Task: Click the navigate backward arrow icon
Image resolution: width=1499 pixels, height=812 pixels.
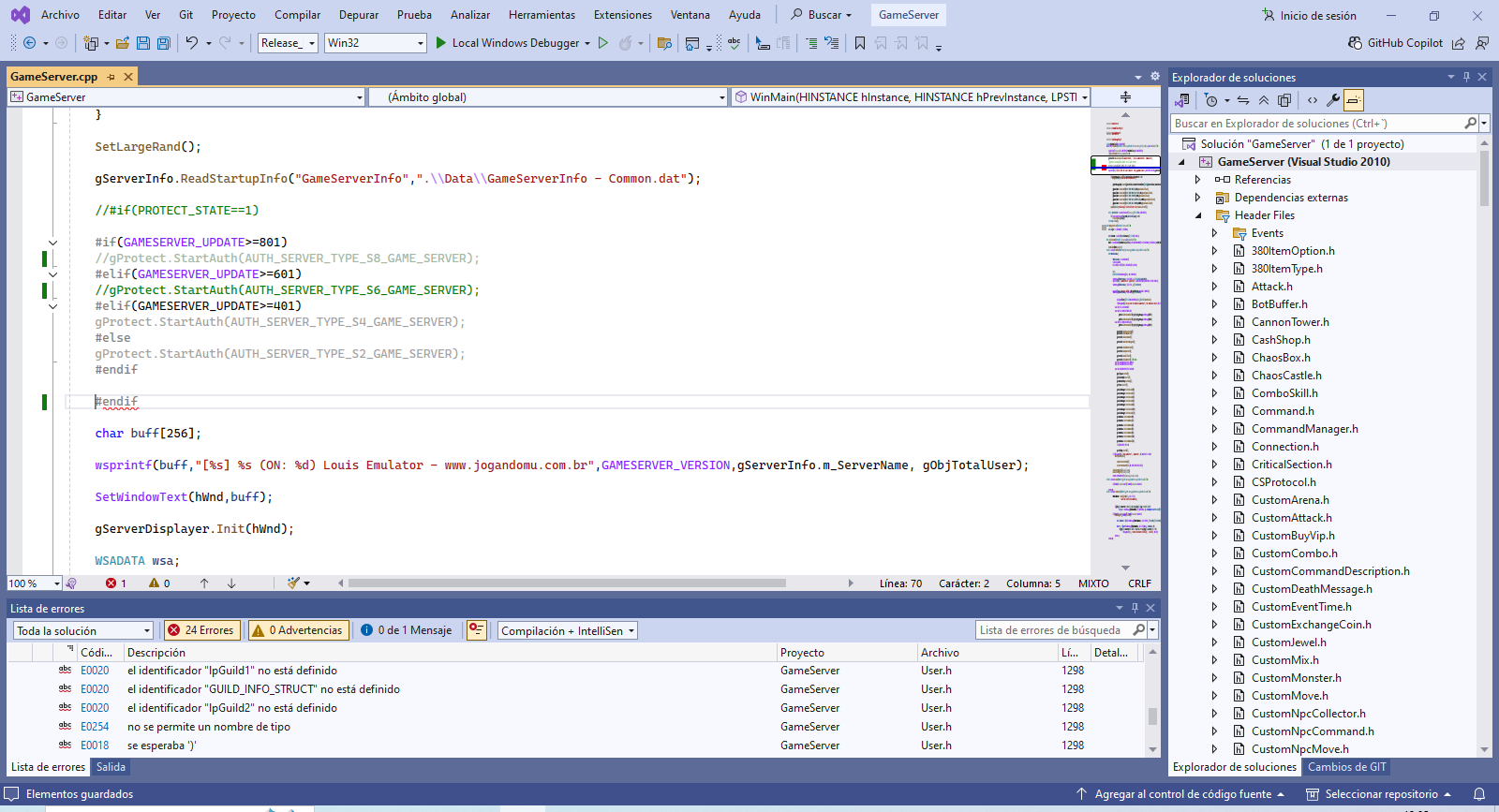Action: pyautogui.click(x=30, y=43)
